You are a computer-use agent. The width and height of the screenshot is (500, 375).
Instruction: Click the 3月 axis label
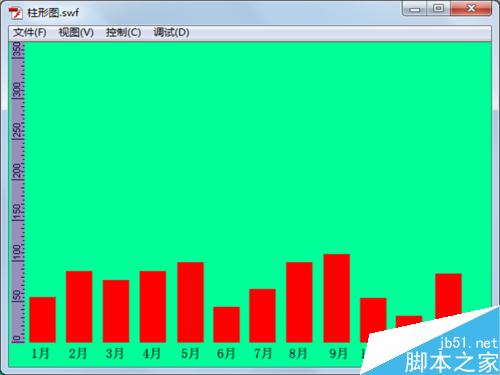[x=115, y=353]
